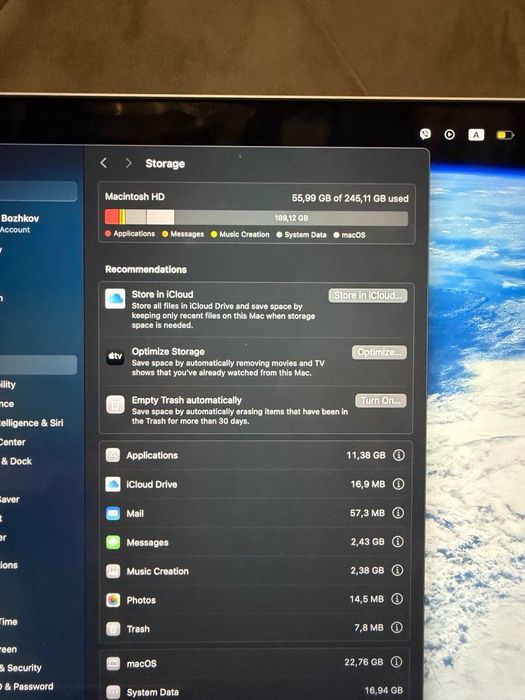The width and height of the screenshot is (525, 700).
Task: Click '55,99 GB of 245,11 GB used' text
Action: [350, 198]
